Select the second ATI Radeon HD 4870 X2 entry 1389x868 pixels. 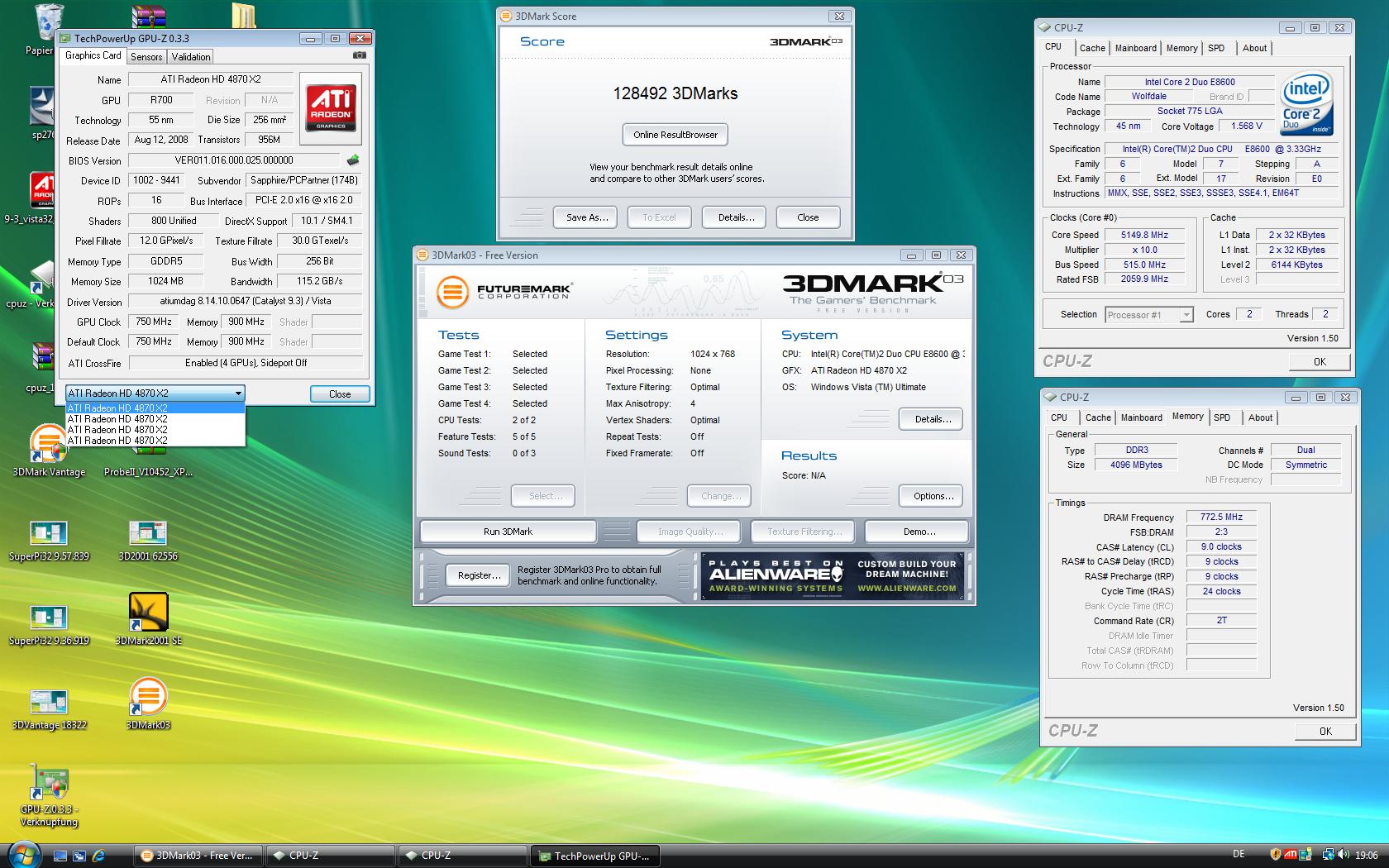[155, 419]
